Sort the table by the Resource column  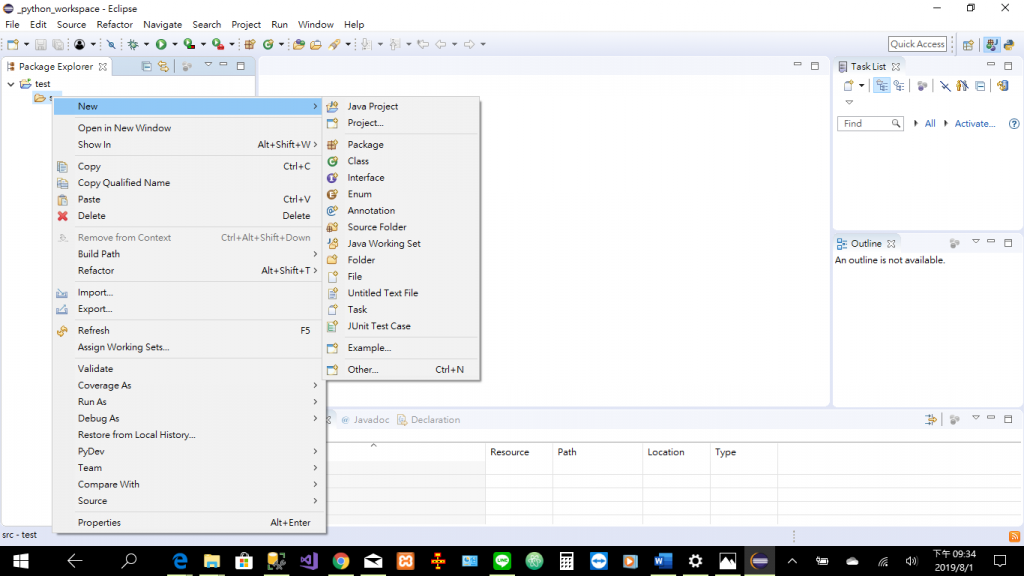point(519,452)
